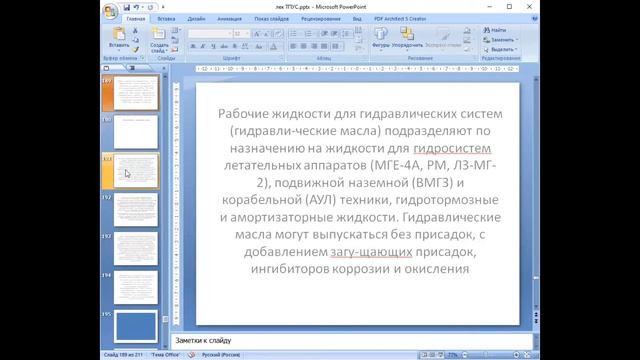This screenshot has height=360, width=640.
Task: Select slide thumbnail 192
Action: [136, 210]
